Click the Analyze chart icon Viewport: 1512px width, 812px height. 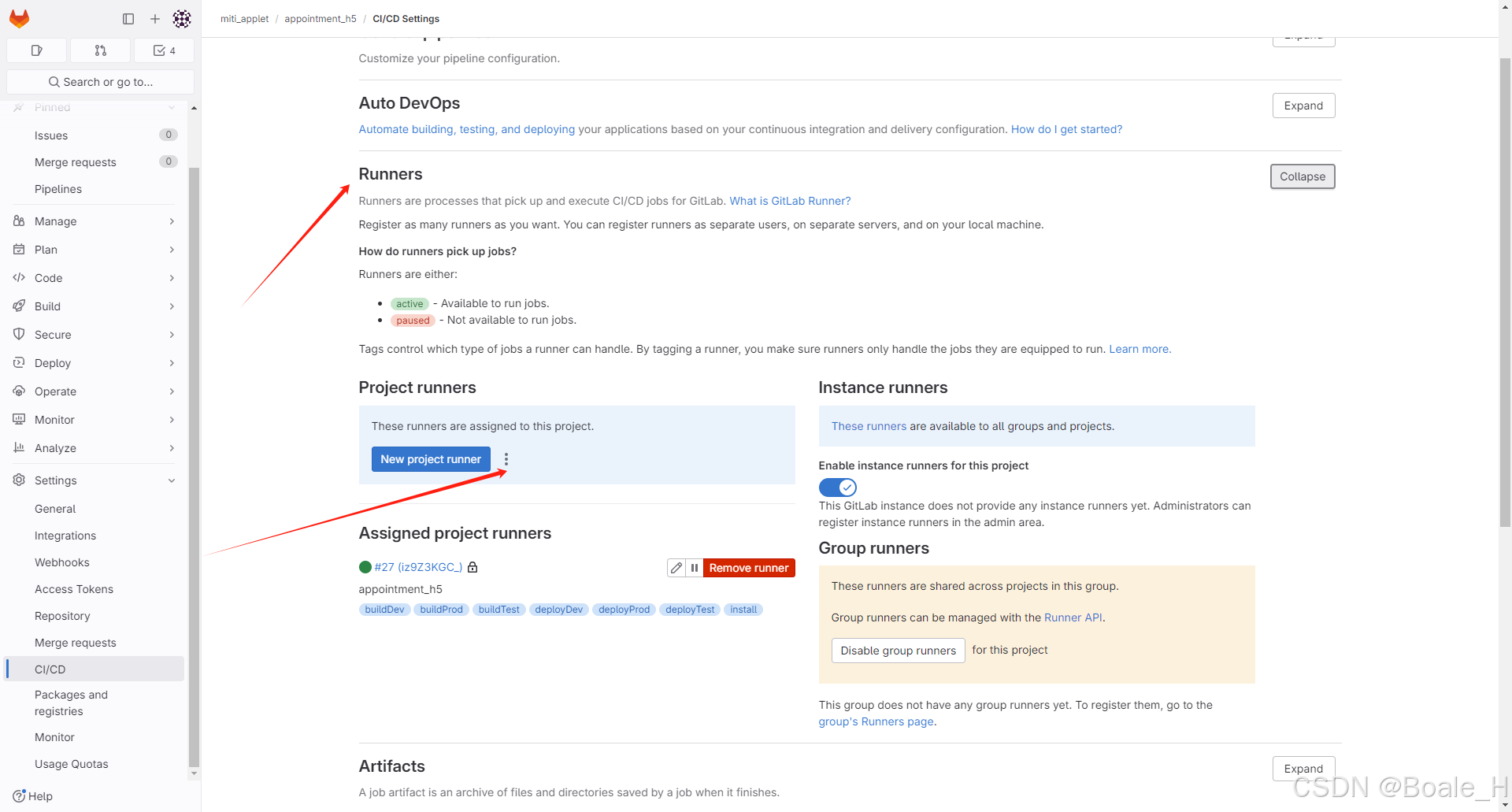coord(19,447)
